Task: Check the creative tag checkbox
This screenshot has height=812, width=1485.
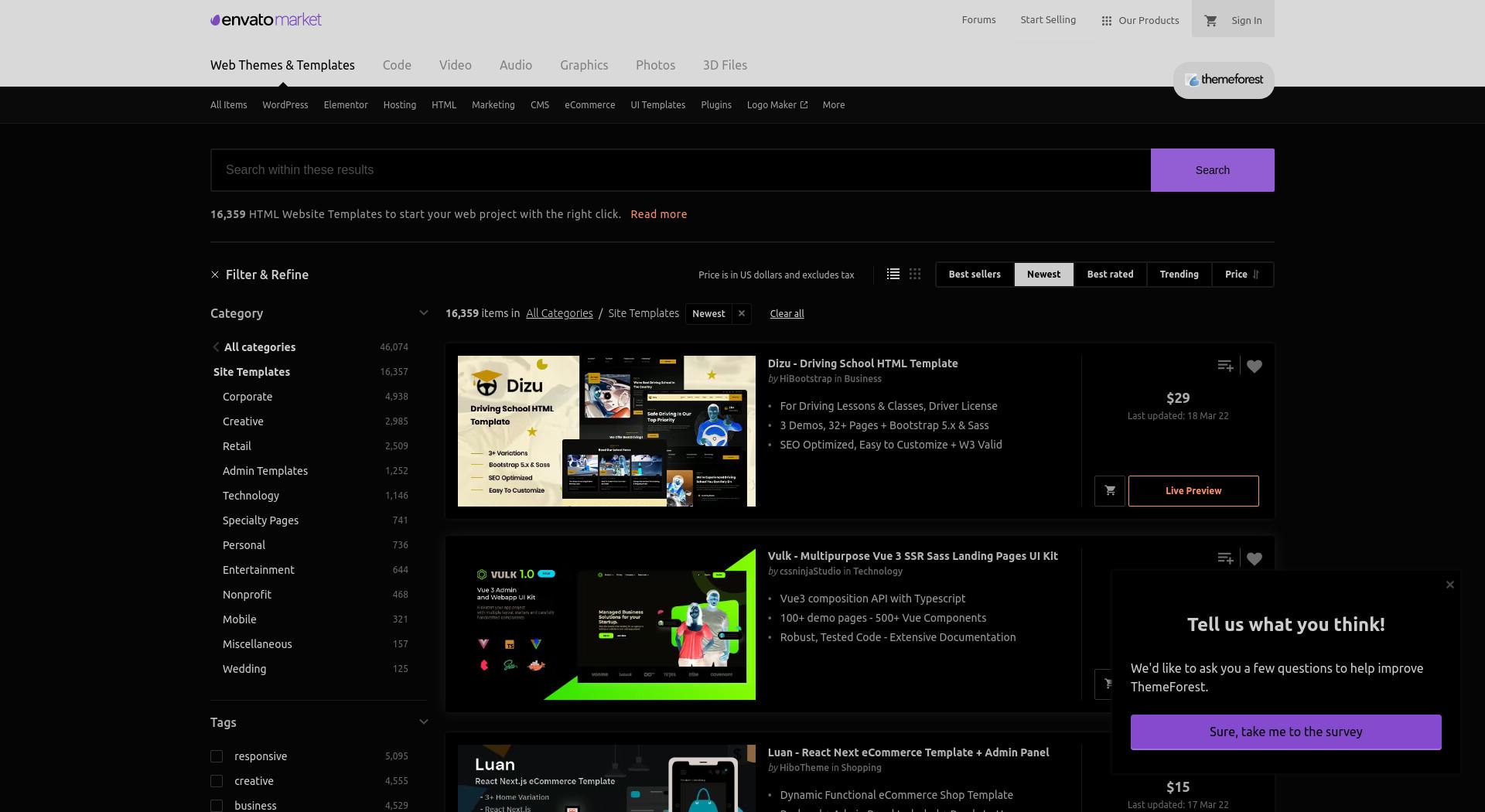Action: 217,781
